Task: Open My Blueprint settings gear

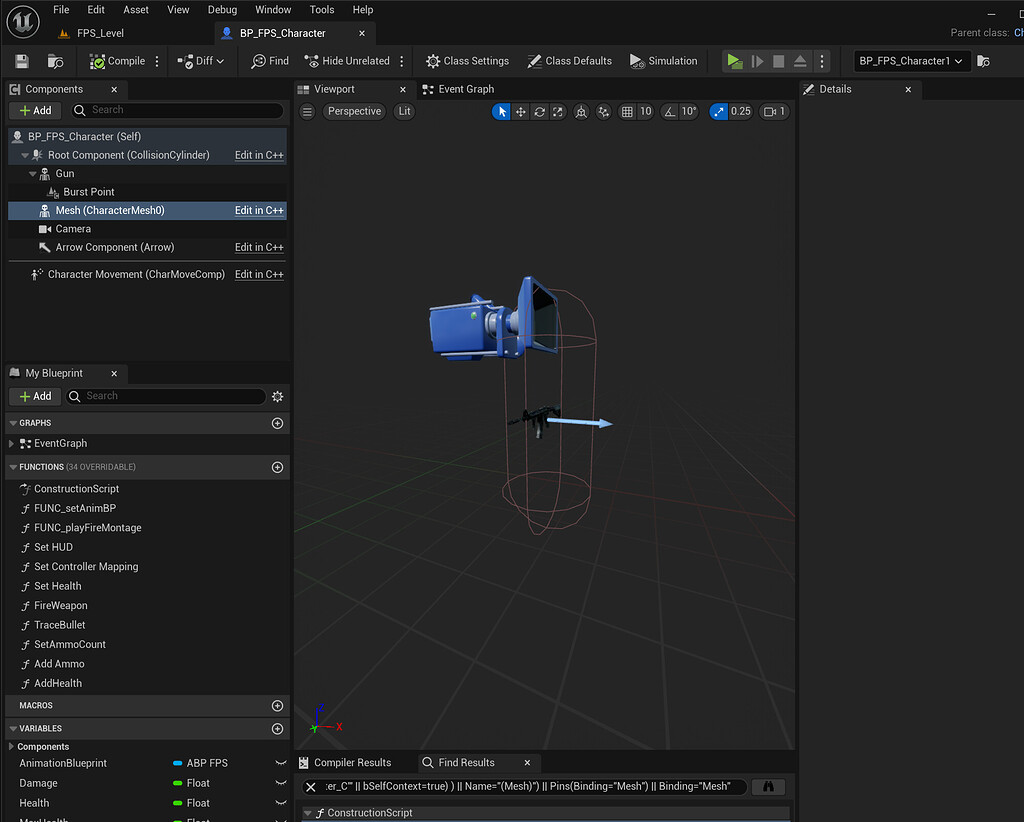Action: click(x=278, y=397)
